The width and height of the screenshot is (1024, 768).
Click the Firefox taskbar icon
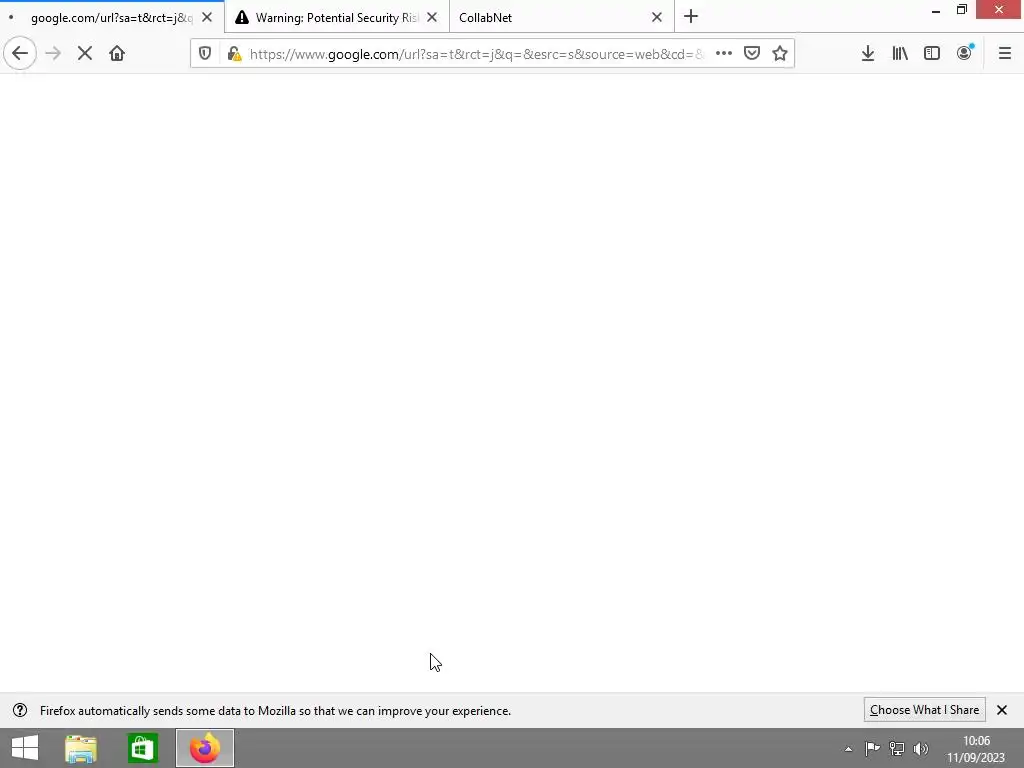[204, 748]
